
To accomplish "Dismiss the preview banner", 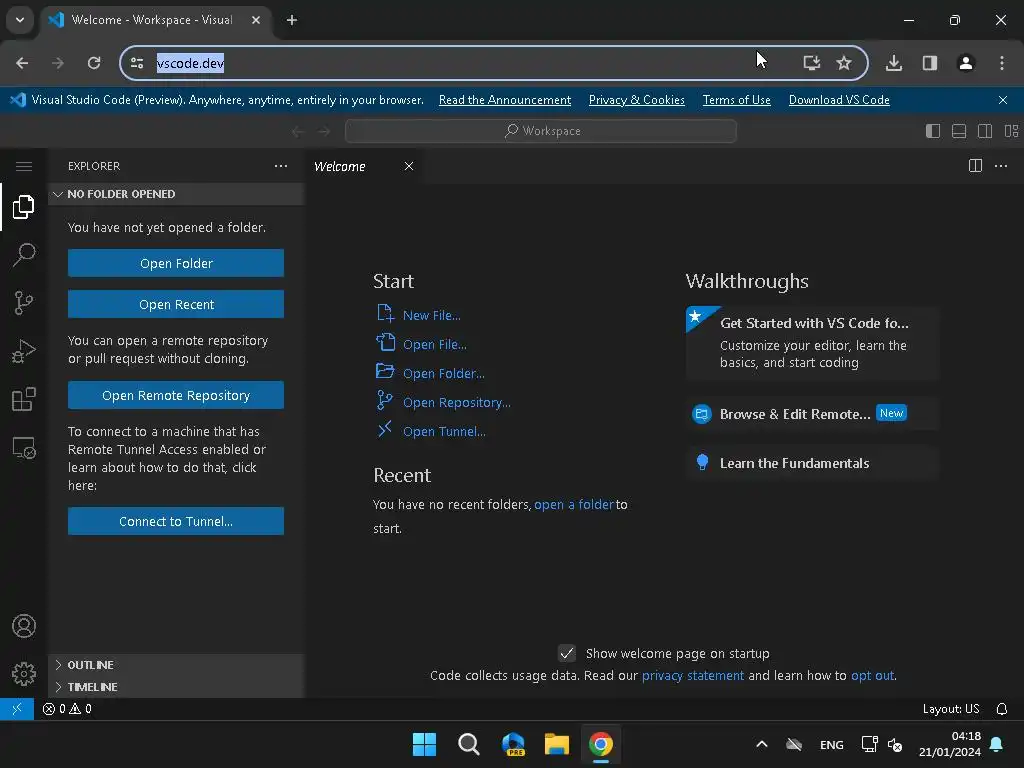I will point(1003,100).
